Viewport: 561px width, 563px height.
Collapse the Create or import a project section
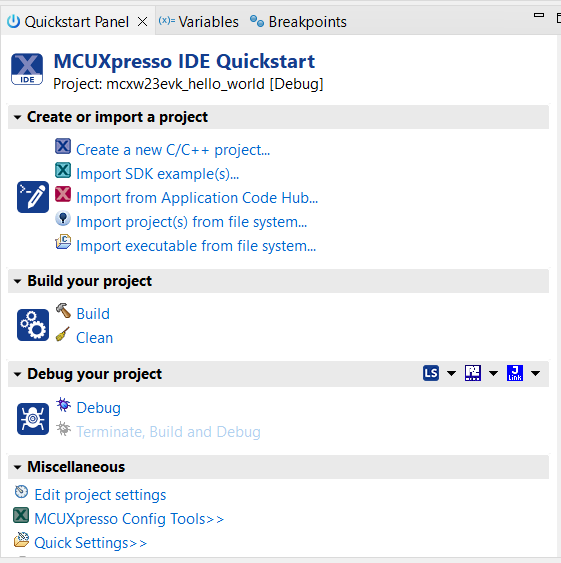pos(17,117)
